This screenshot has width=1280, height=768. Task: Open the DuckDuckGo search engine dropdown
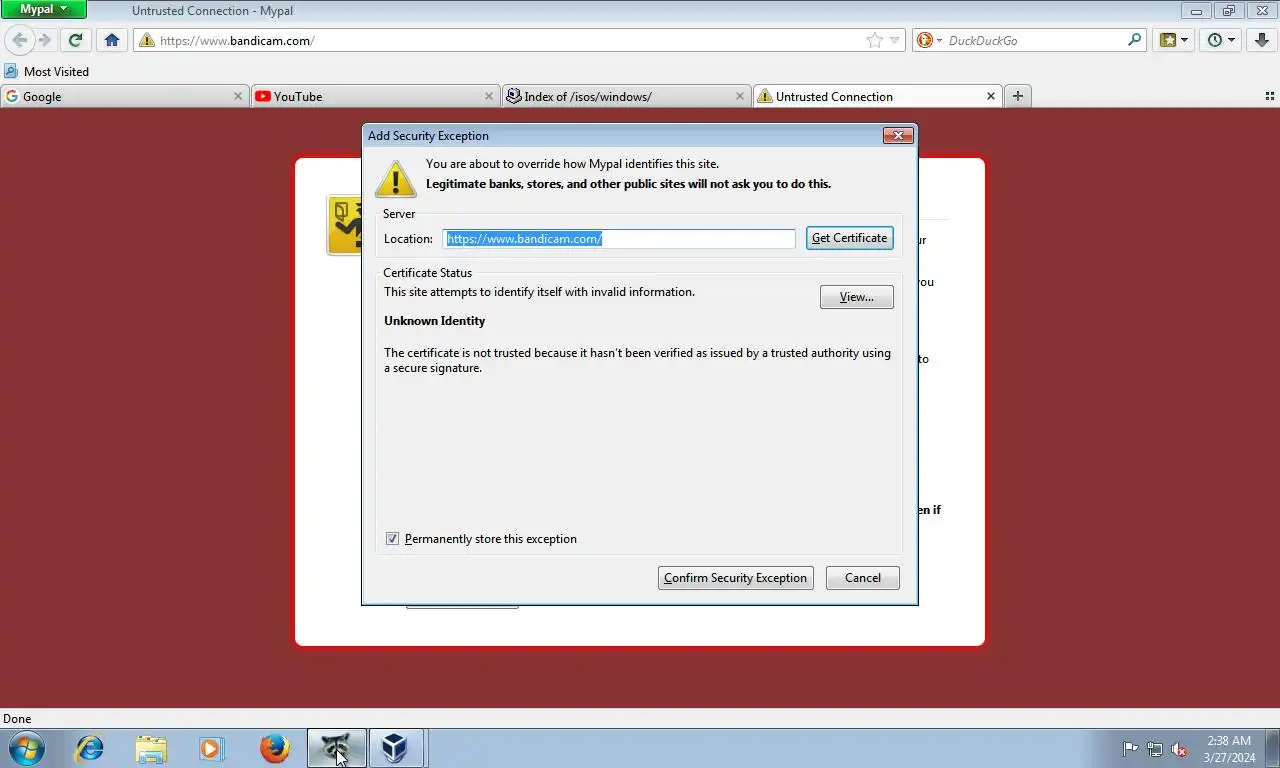(x=929, y=40)
